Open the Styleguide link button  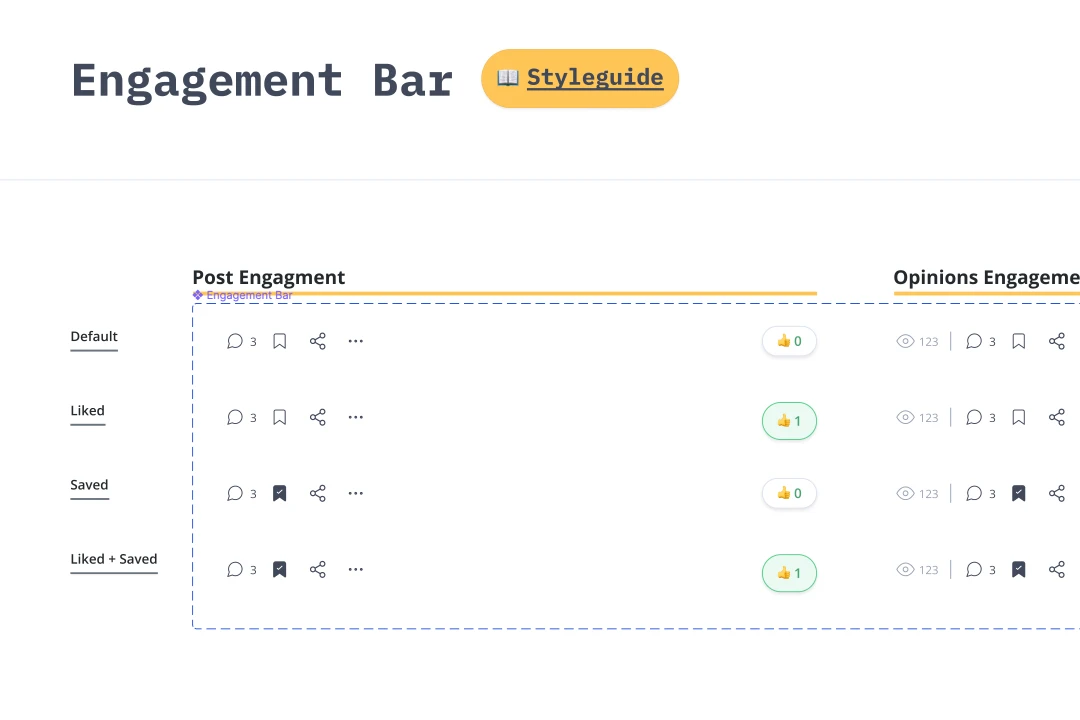click(580, 78)
